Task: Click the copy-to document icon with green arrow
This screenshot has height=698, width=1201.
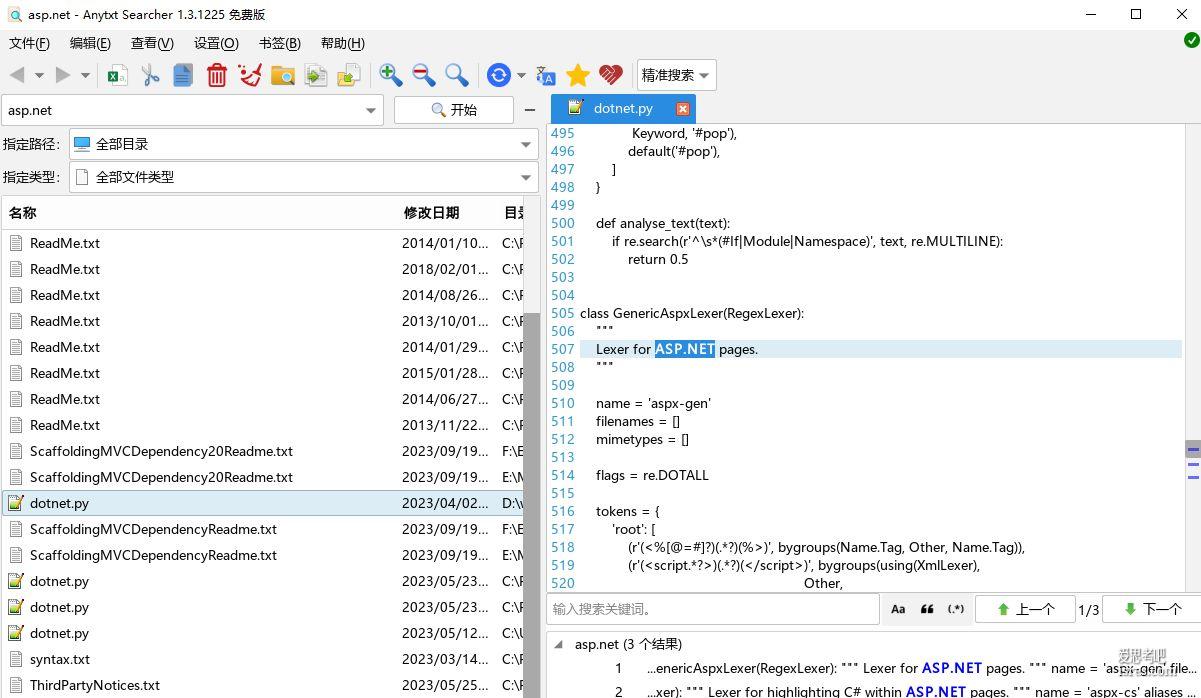Action: pyautogui.click(x=316, y=75)
